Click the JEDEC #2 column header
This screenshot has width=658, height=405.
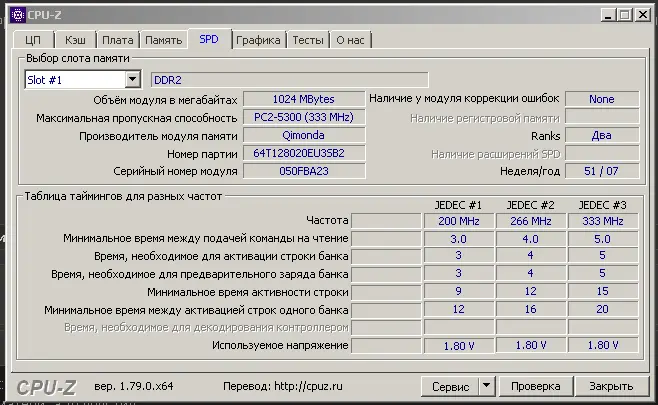click(530, 205)
